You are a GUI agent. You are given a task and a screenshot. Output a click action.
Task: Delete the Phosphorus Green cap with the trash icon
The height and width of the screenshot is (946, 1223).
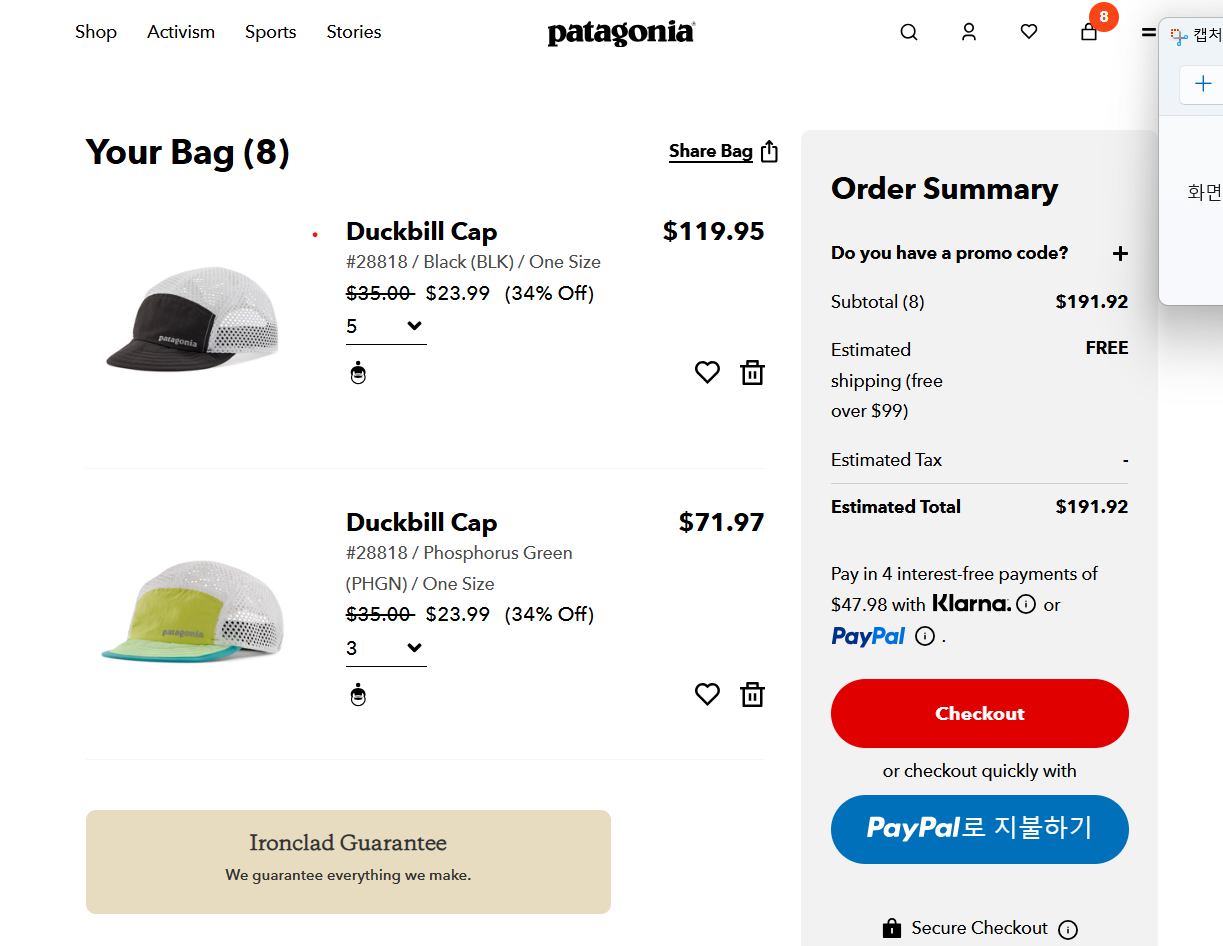[752, 694]
